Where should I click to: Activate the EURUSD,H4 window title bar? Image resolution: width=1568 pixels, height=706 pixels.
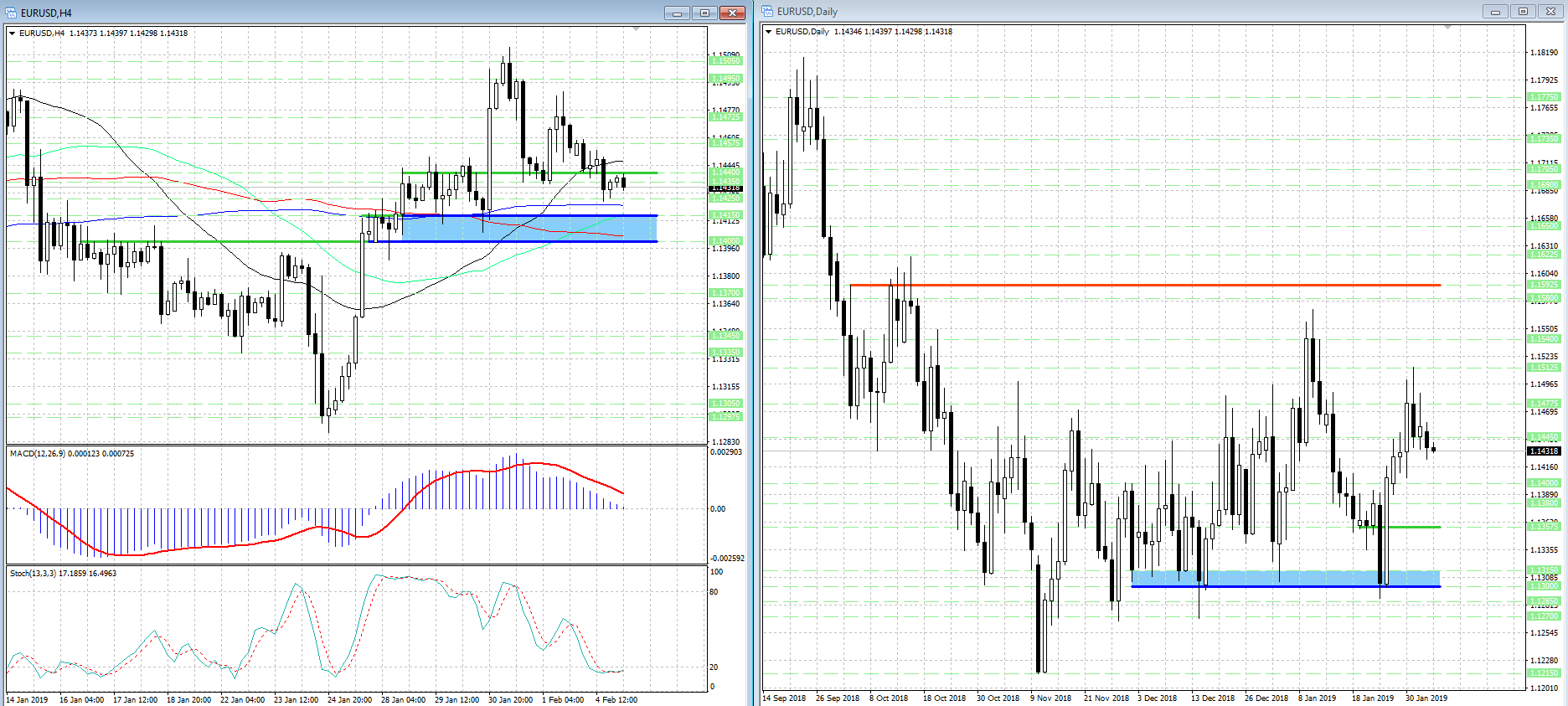coord(335,13)
